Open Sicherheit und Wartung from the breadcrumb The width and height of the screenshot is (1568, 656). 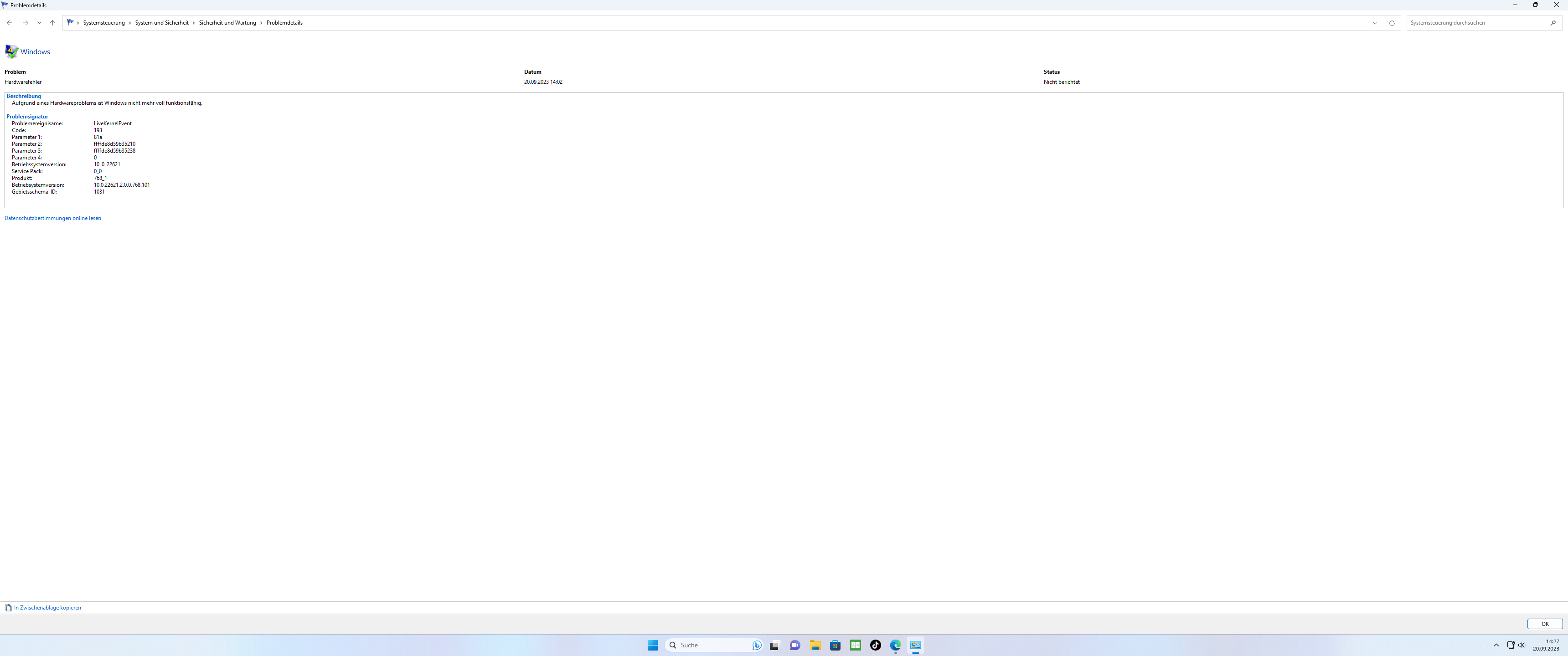pos(227,22)
